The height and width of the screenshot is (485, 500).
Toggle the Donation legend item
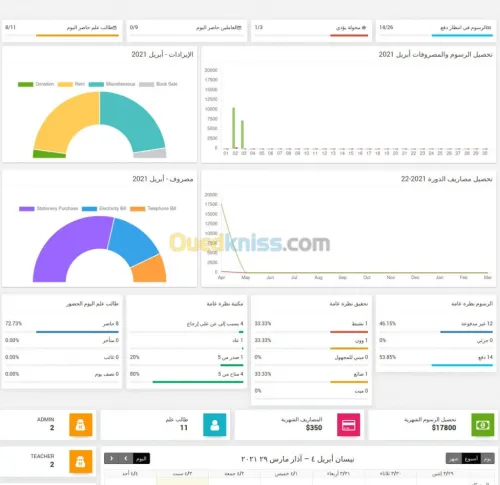click(x=36, y=84)
